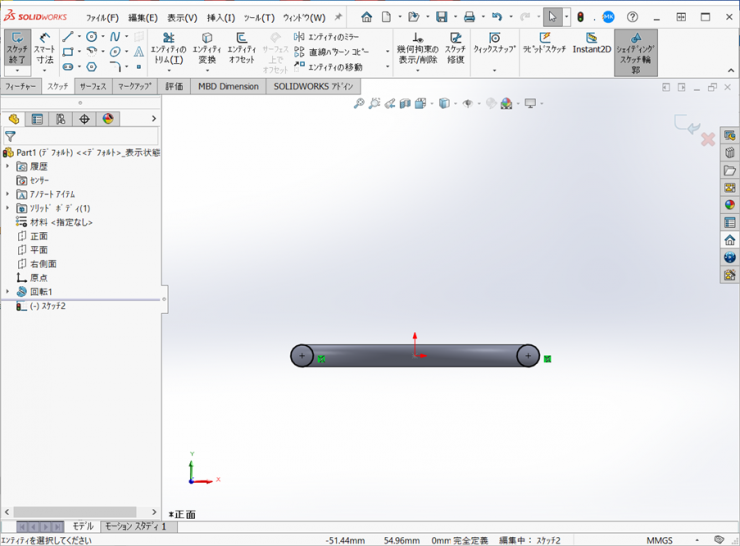Click the red X cancel sketch icon
Image resolution: width=740 pixels, height=546 pixels.
pyautogui.click(x=708, y=139)
